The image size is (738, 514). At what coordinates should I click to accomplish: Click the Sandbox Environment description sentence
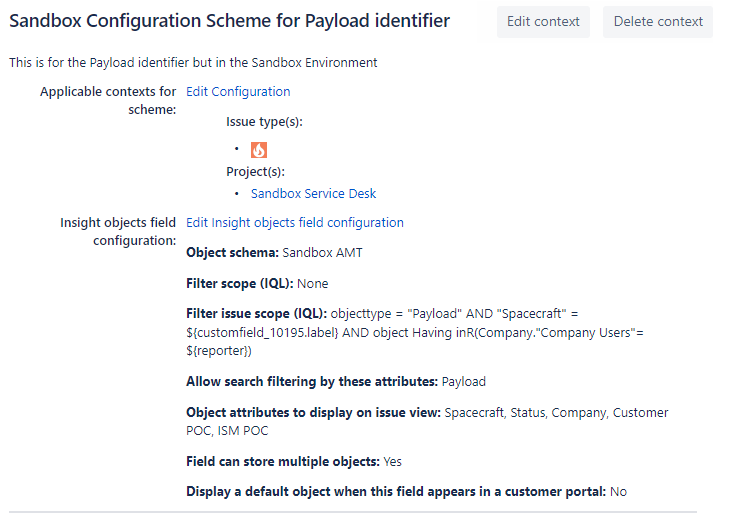(193, 62)
